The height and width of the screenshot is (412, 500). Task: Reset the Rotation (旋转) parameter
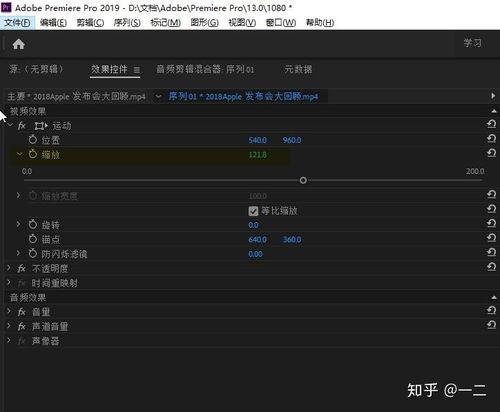coord(491,223)
